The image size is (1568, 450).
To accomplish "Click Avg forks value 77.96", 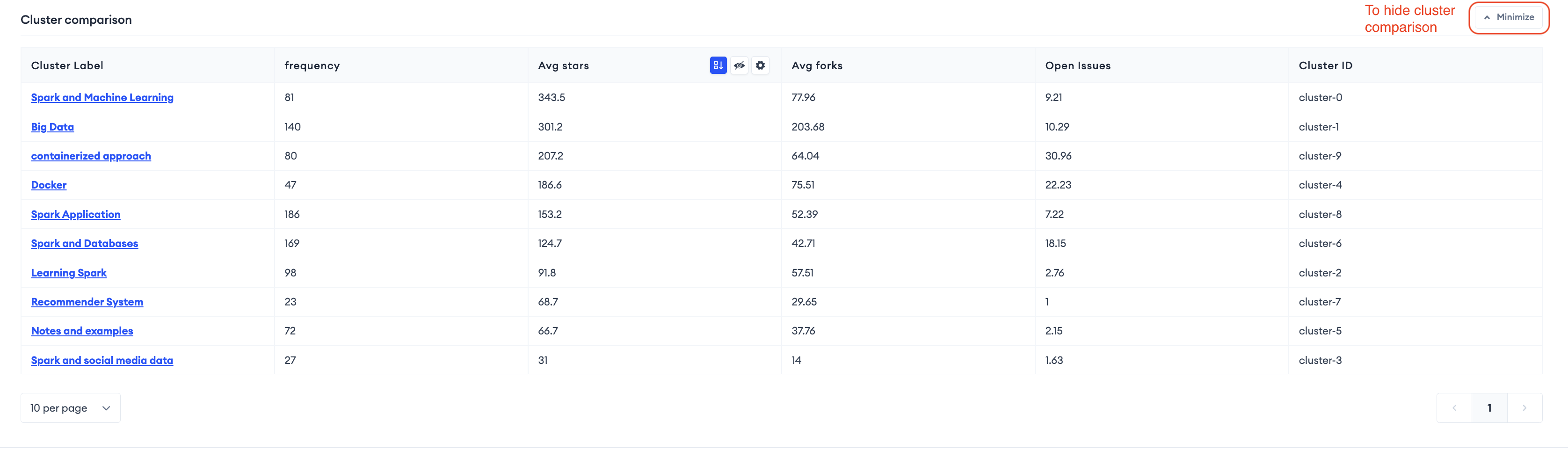I will click(804, 97).
